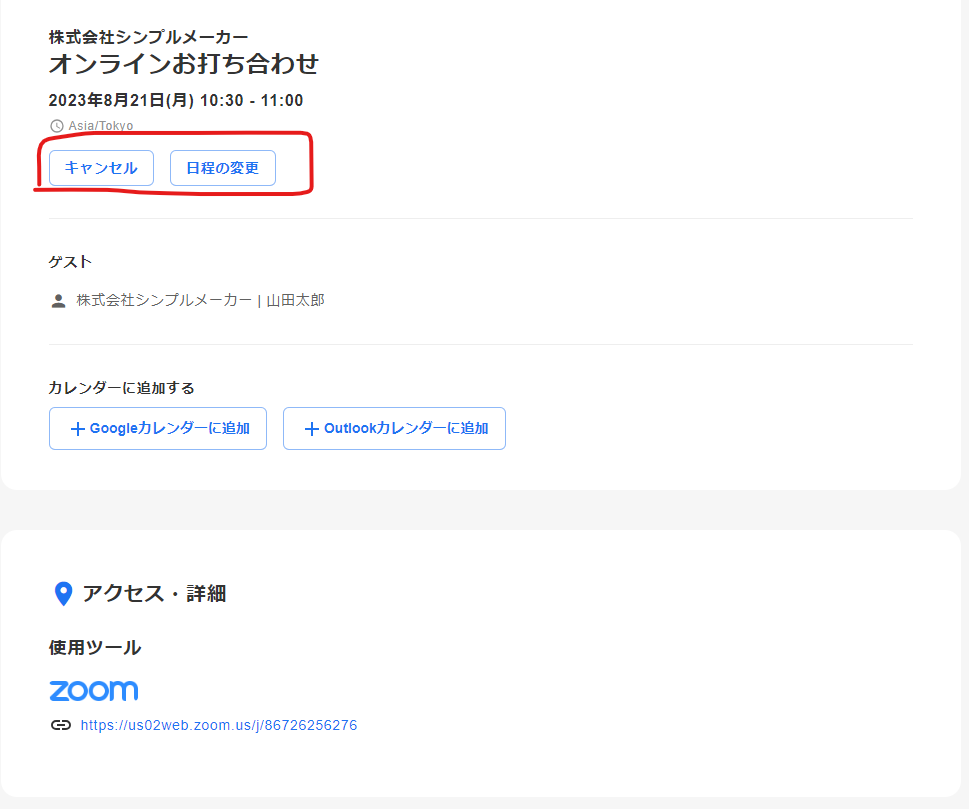This screenshot has width=969, height=809.
Task: Click the chain link icon beside URL
Action: (x=61, y=725)
